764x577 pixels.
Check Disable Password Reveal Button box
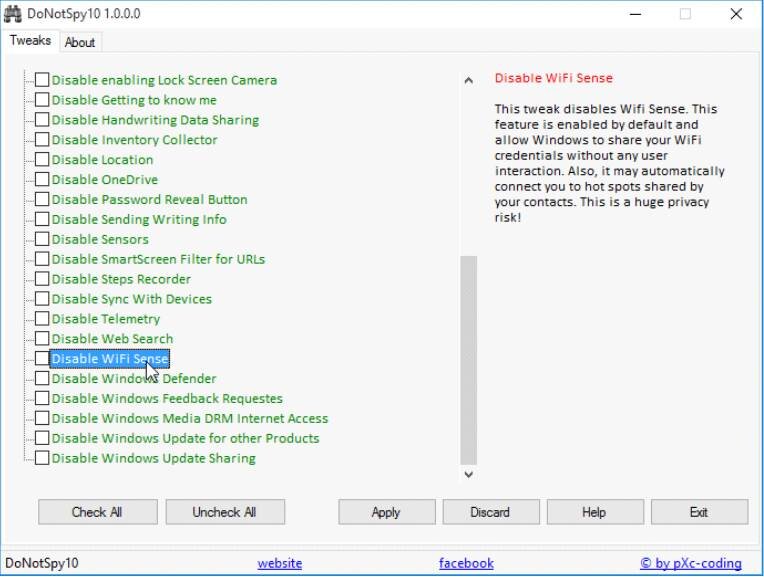pos(42,199)
